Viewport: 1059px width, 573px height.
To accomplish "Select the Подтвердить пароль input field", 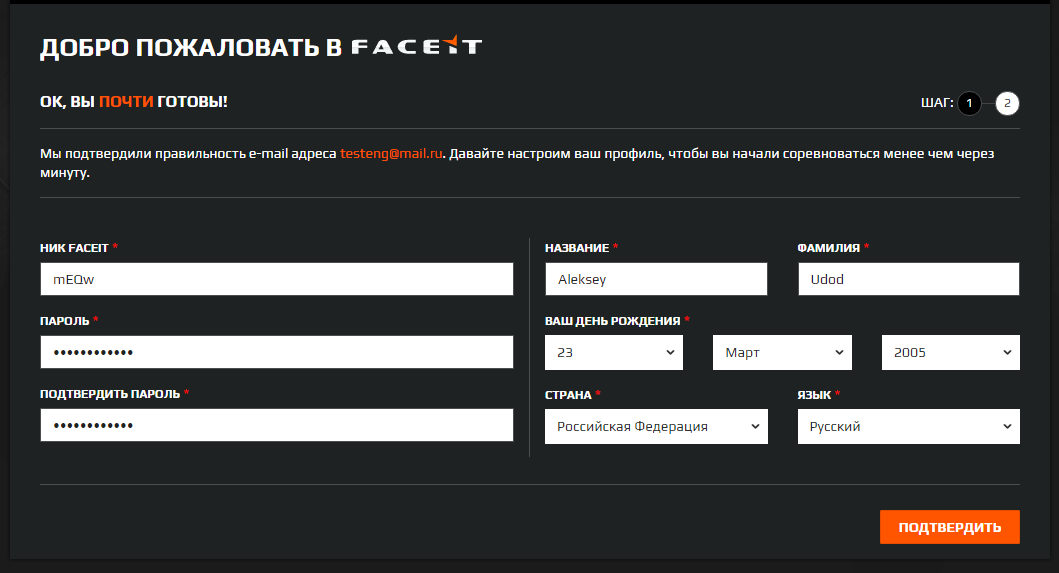I will tap(276, 426).
